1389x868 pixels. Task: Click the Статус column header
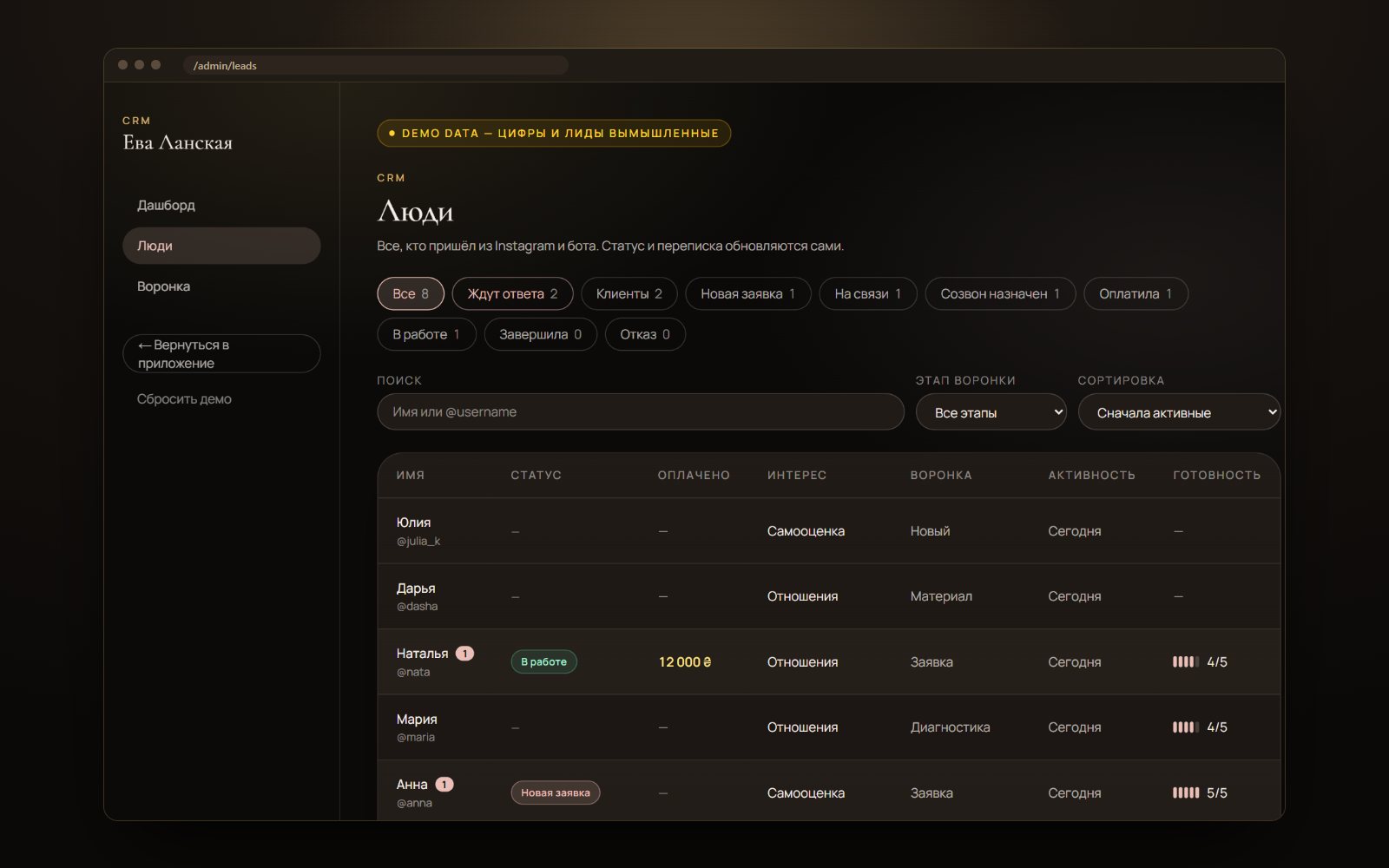(x=536, y=475)
